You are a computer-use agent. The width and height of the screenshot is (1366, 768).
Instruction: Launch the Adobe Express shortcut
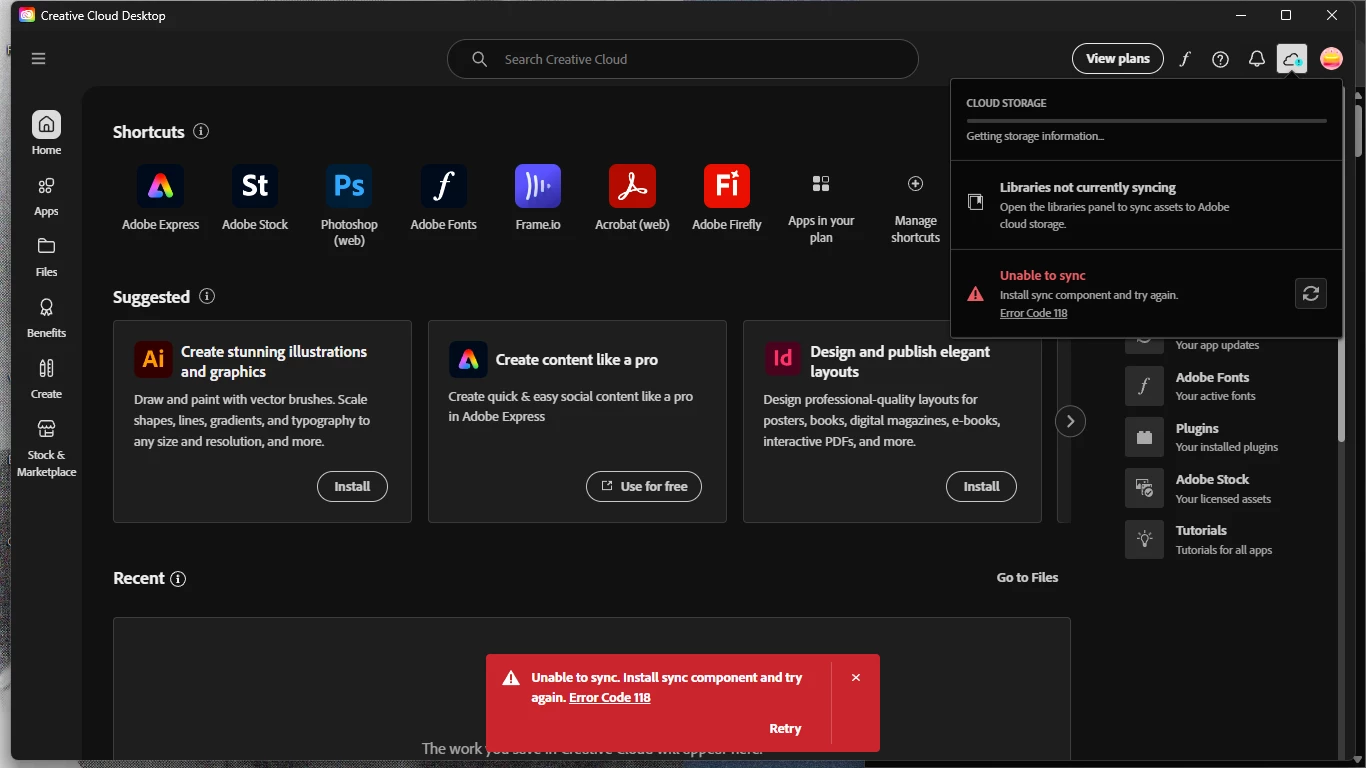[x=161, y=197]
